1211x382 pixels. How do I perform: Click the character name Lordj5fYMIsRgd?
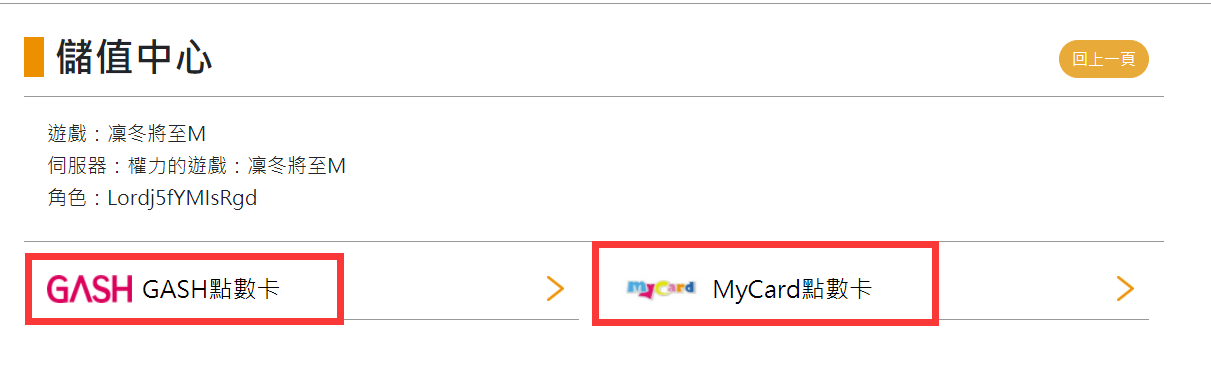(183, 198)
